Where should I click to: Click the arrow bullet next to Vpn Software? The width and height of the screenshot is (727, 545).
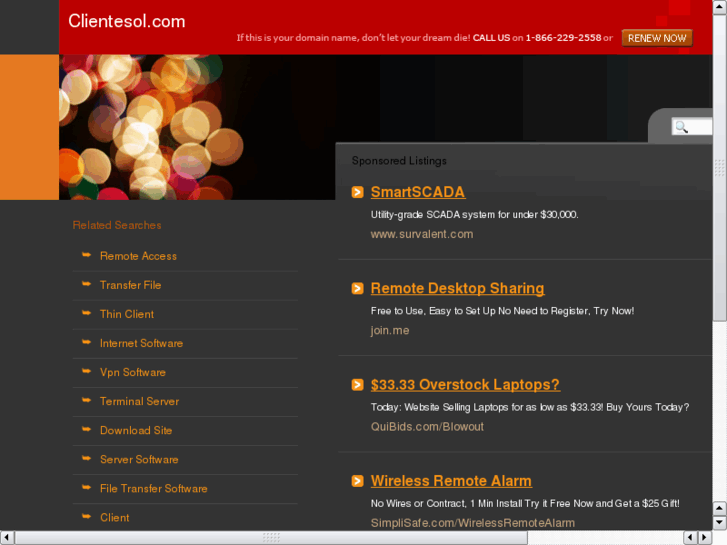click(x=87, y=371)
